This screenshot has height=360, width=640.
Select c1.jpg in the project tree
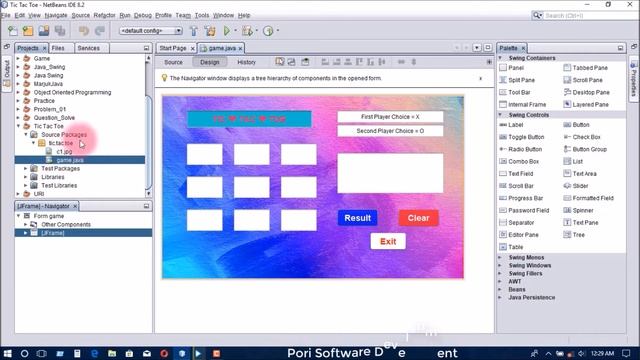point(64,151)
